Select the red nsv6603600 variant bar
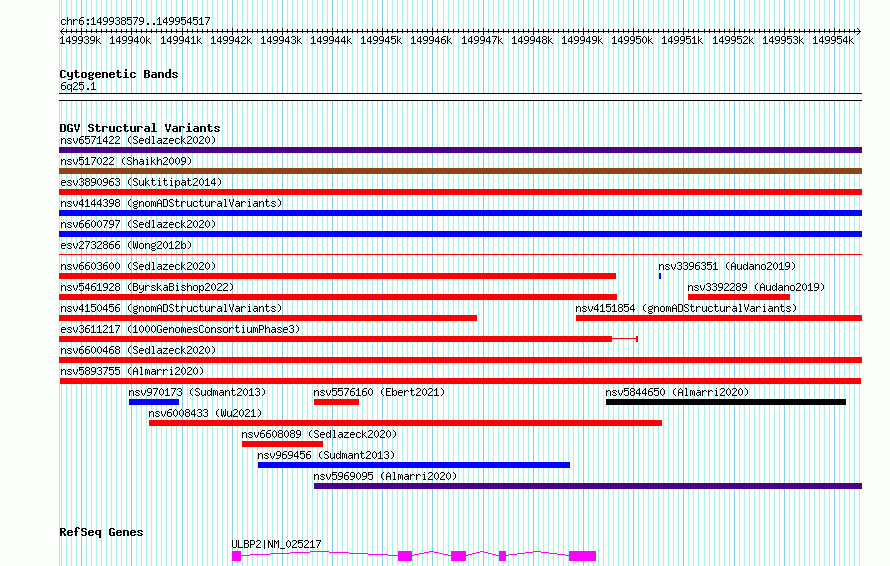 pyautogui.click(x=338, y=276)
